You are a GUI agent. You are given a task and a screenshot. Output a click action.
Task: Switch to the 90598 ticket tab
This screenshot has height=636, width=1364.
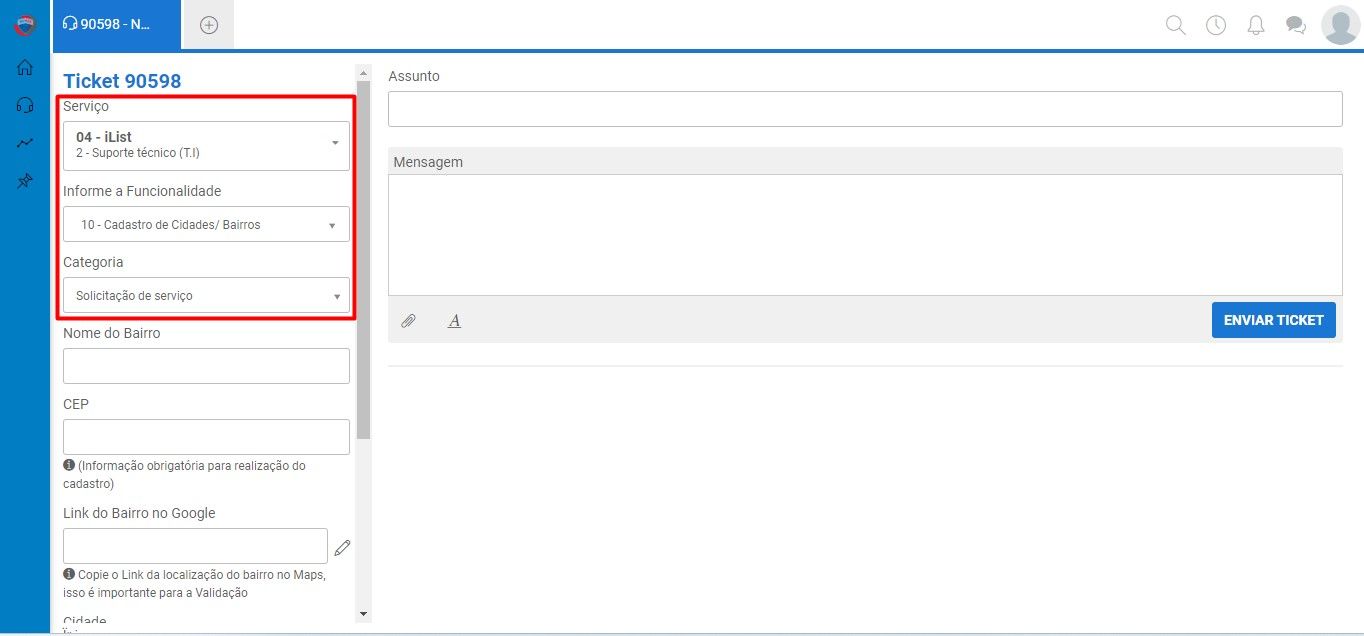coord(116,24)
